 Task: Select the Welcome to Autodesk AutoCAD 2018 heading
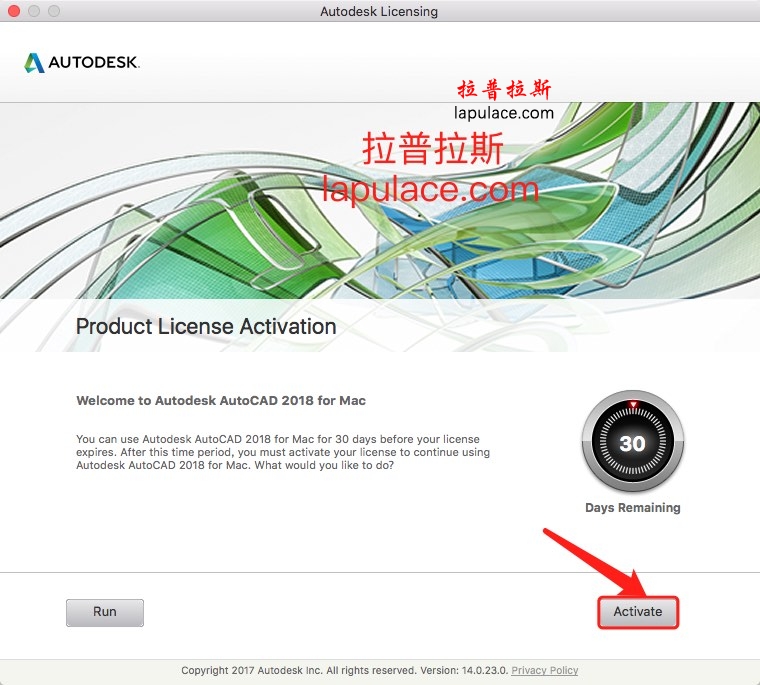point(221,400)
